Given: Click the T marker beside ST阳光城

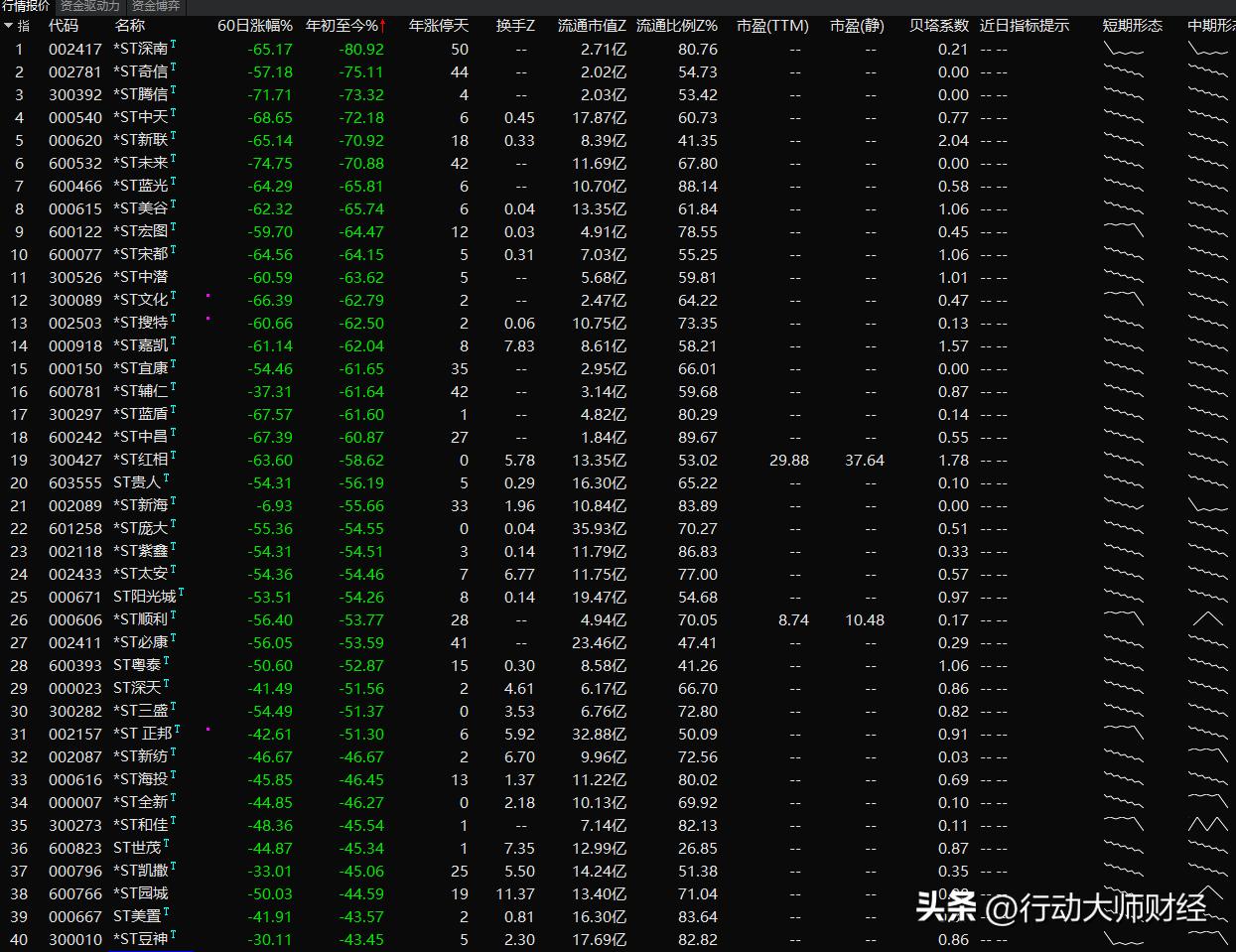Looking at the screenshot, I should 182,593.
